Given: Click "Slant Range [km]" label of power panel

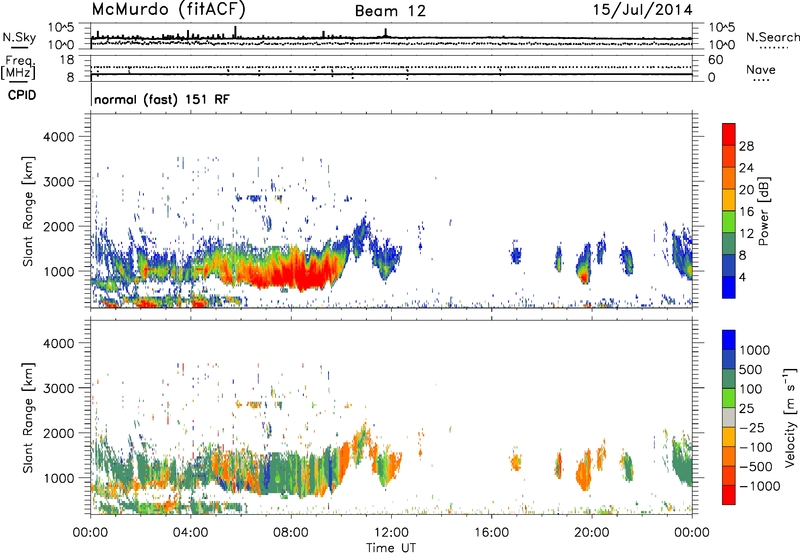Looking at the screenshot, I should coord(28,211).
